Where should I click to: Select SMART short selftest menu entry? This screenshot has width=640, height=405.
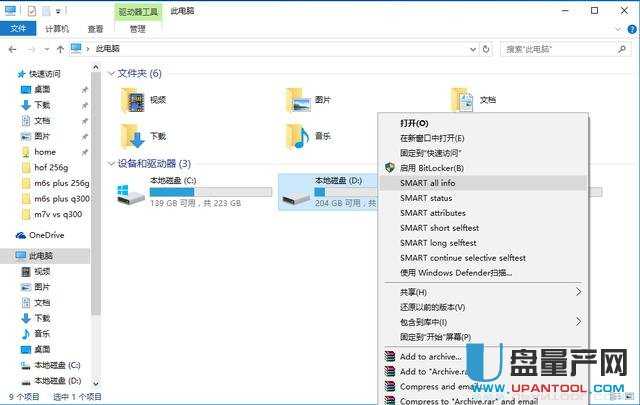point(440,228)
